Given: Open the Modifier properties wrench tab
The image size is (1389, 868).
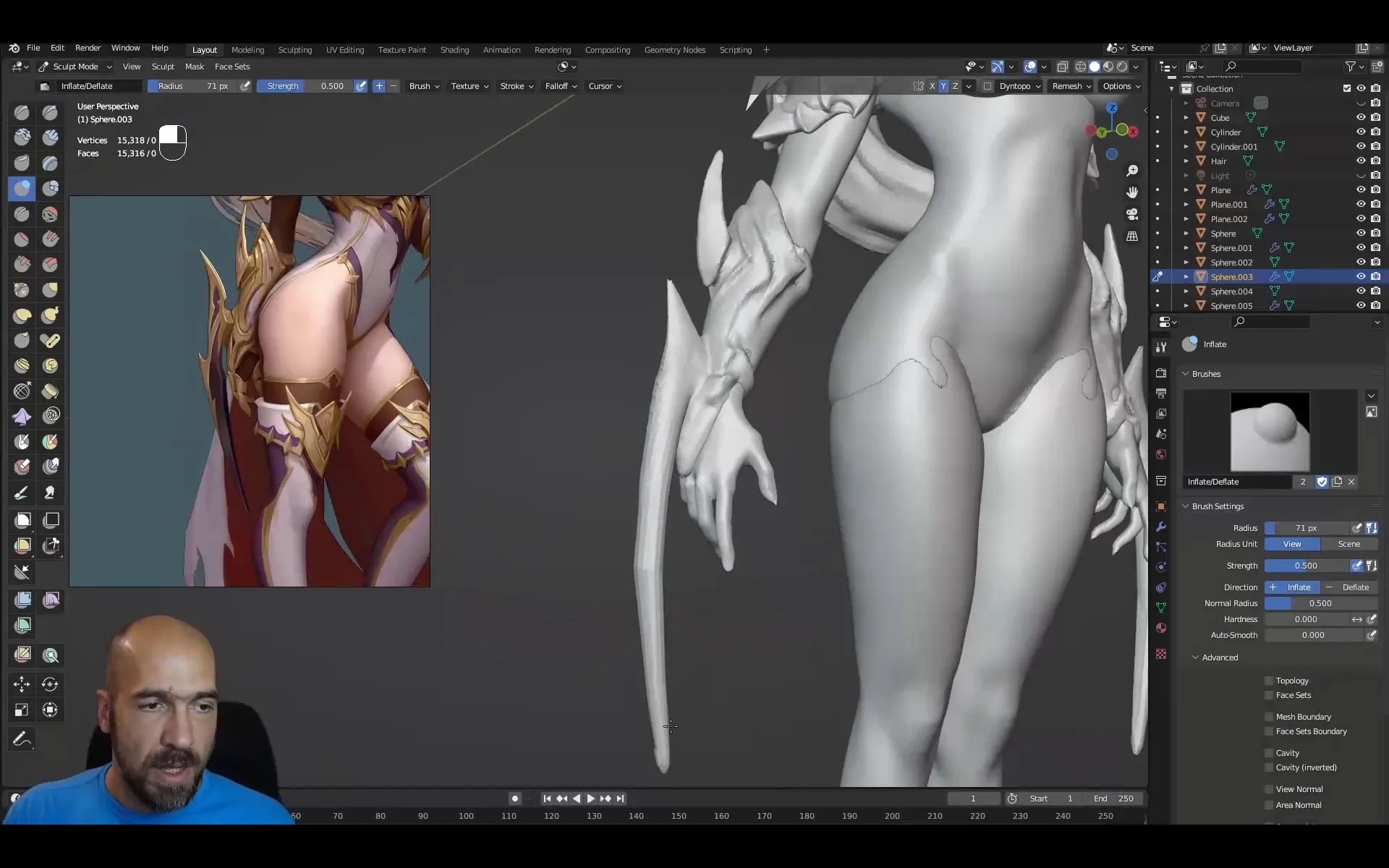Looking at the screenshot, I should (x=1162, y=527).
